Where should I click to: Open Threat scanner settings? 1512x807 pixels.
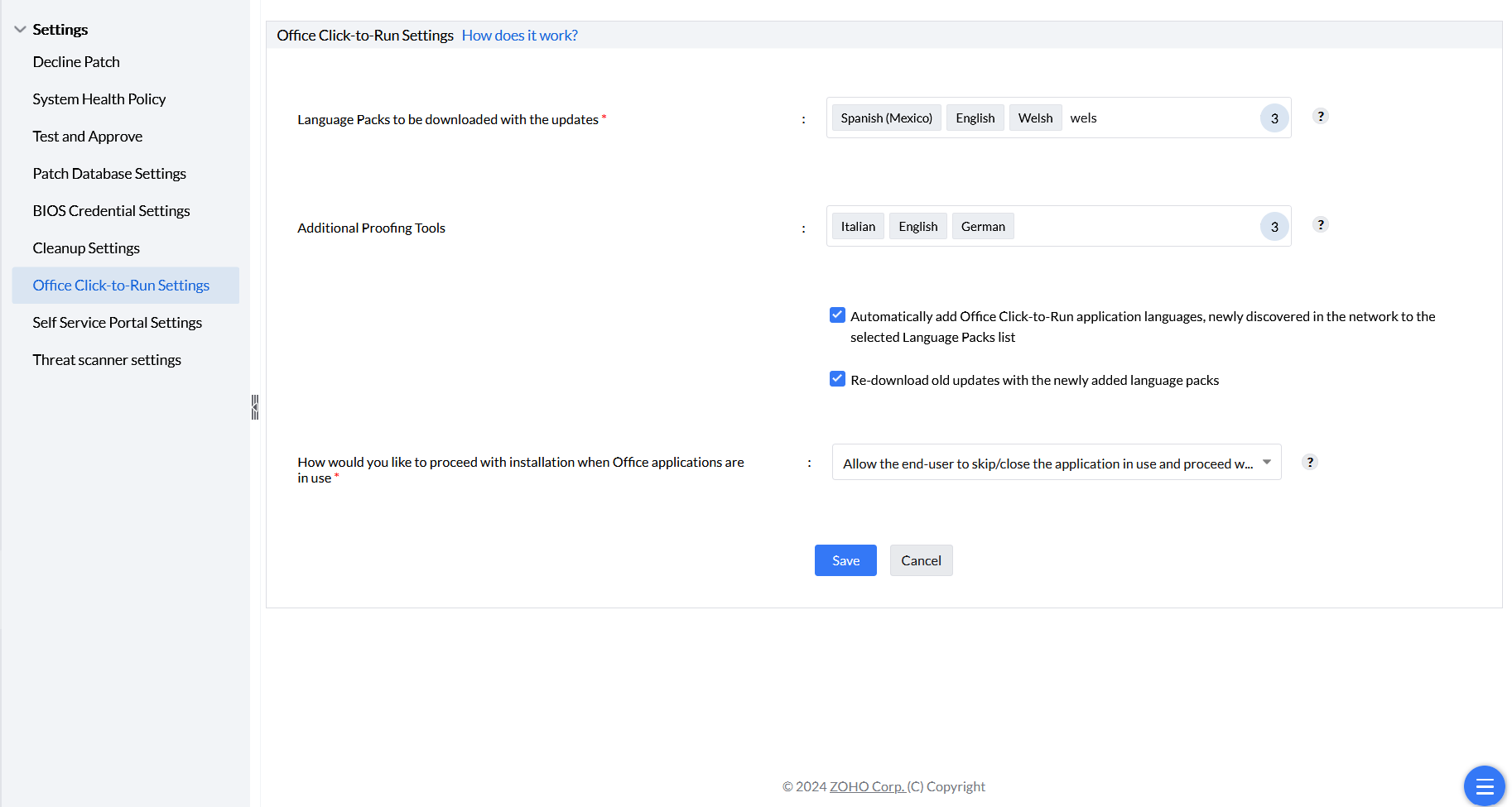click(x=107, y=359)
